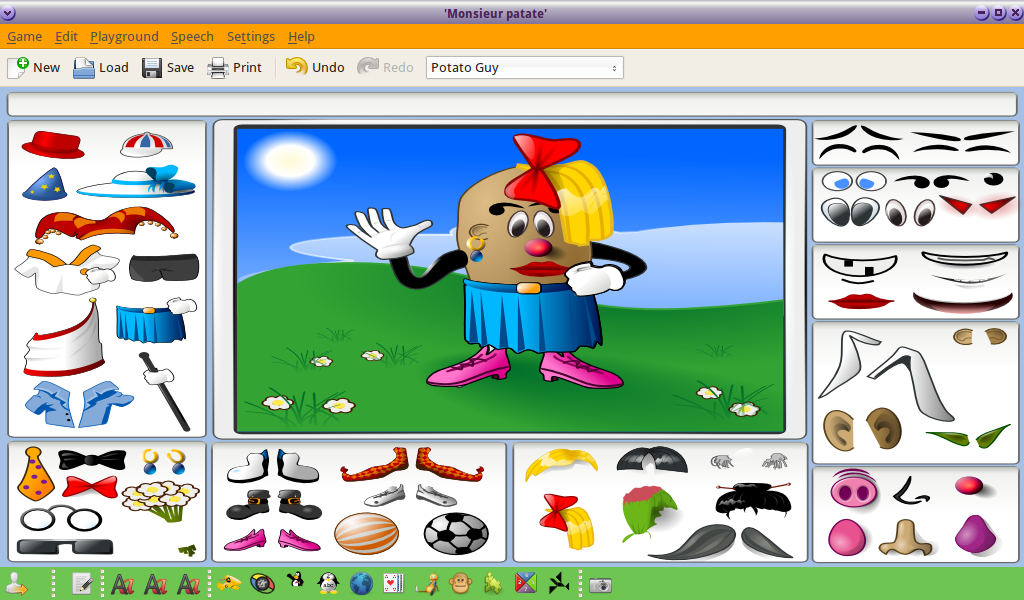Open the Playground menu

click(124, 37)
